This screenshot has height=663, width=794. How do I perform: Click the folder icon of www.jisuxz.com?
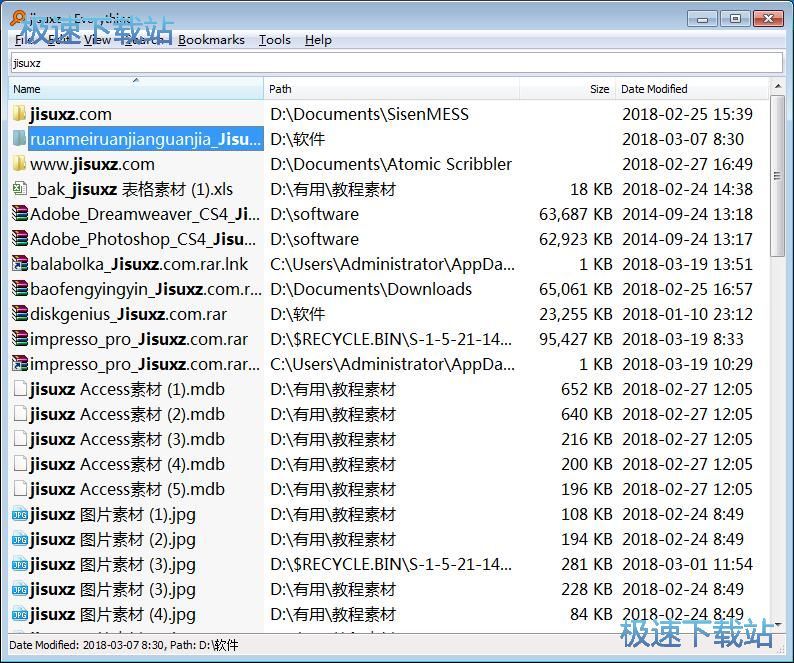(x=19, y=164)
